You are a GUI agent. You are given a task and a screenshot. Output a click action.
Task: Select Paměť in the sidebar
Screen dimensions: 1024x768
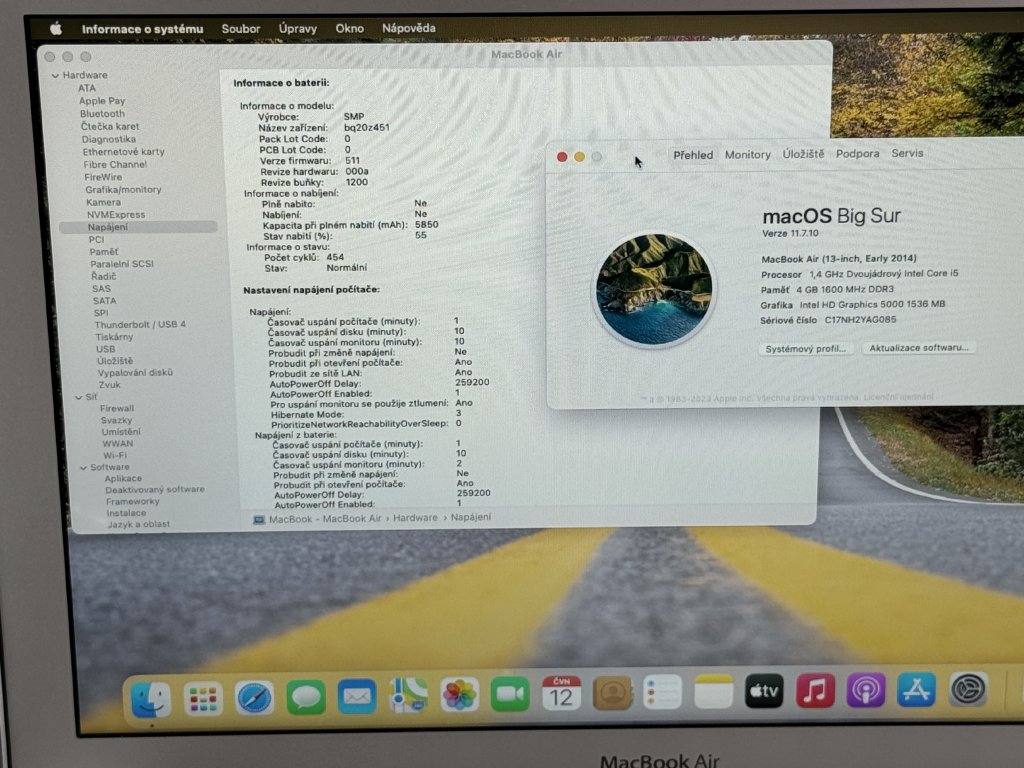coord(104,252)
